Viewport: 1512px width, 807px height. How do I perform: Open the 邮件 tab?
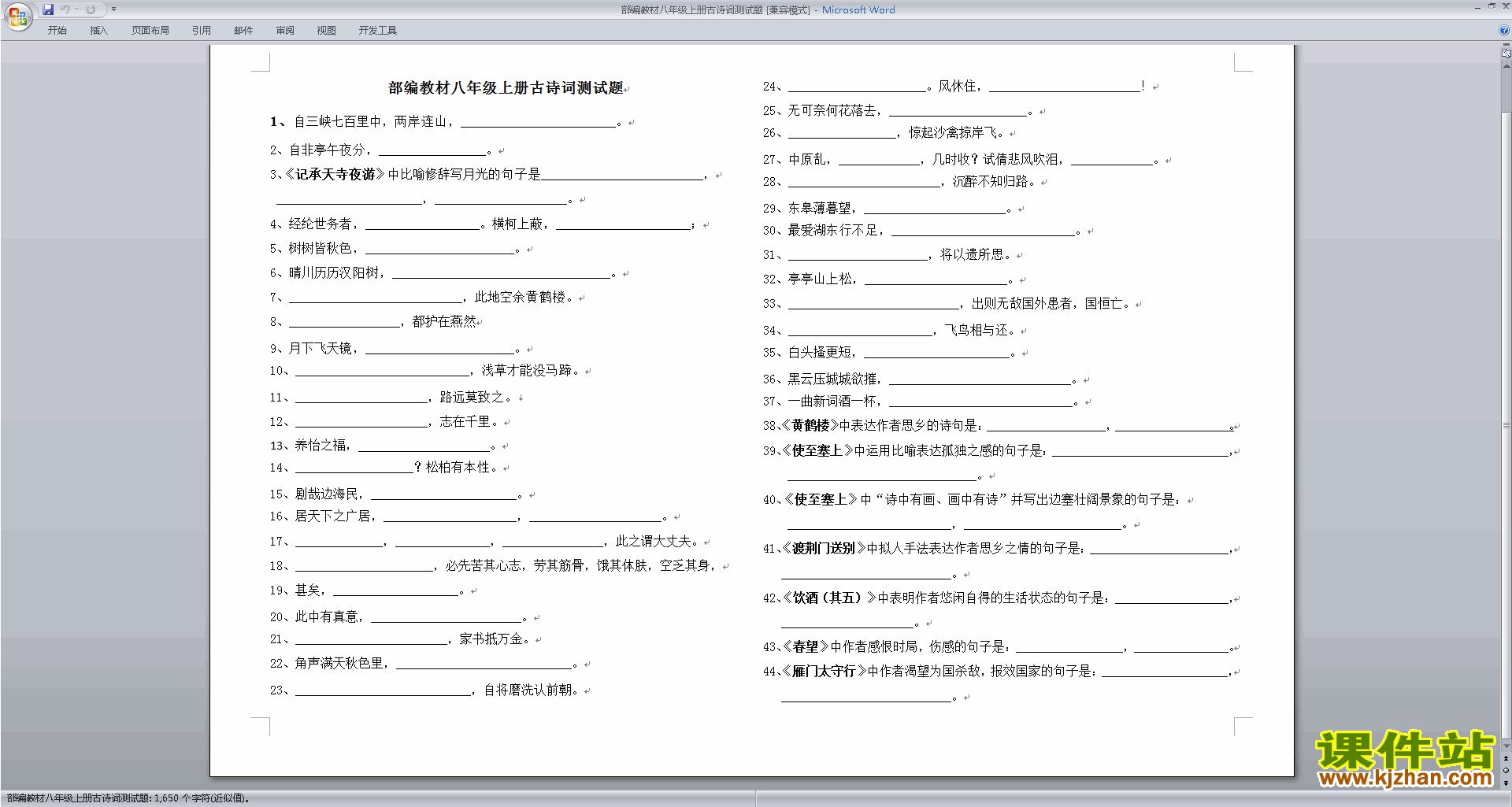coord(243,30)
